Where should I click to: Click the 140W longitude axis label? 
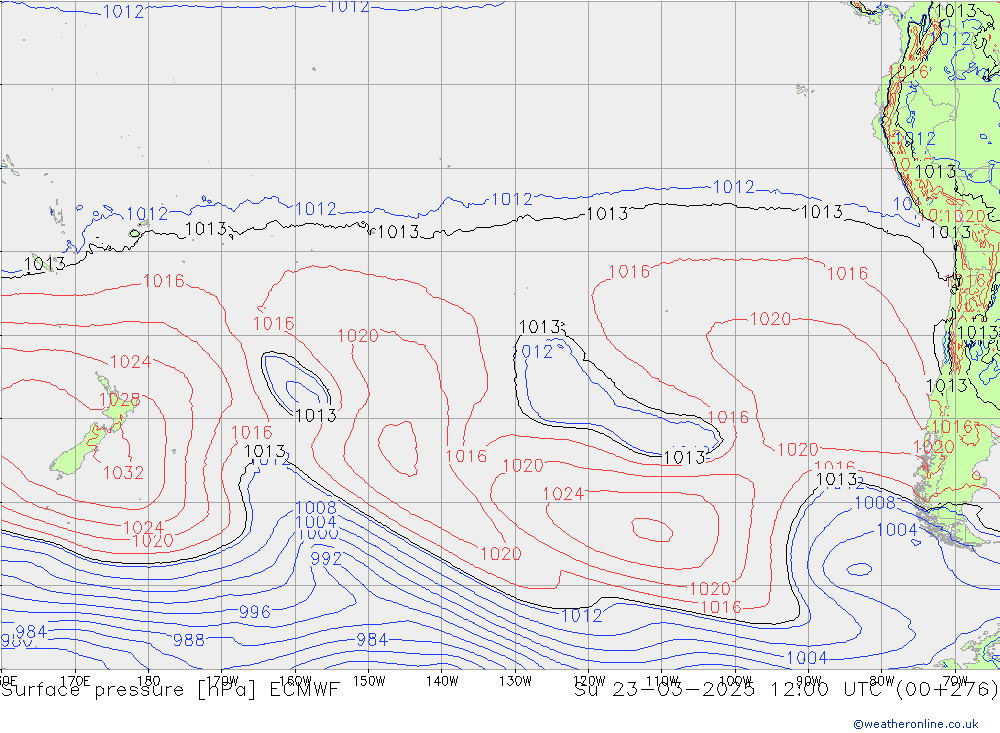point(442,681)
